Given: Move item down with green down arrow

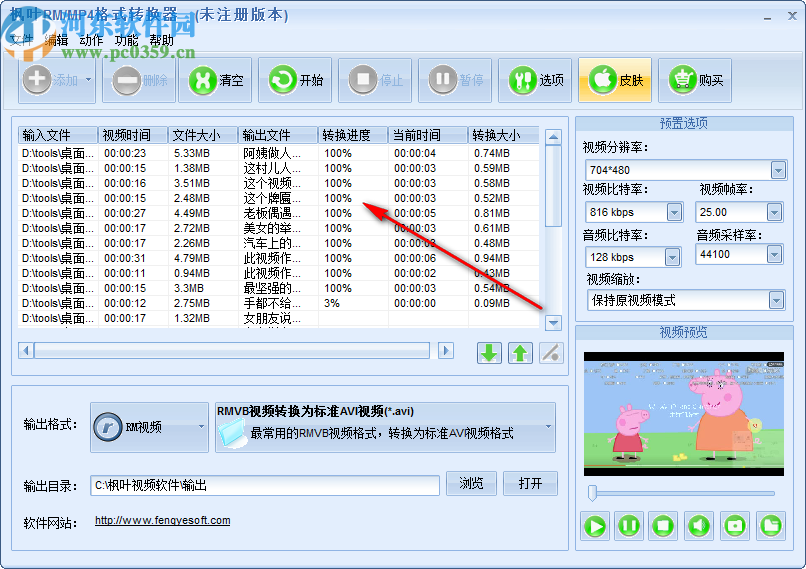Looking at the screenshot, I should (489, 353).
